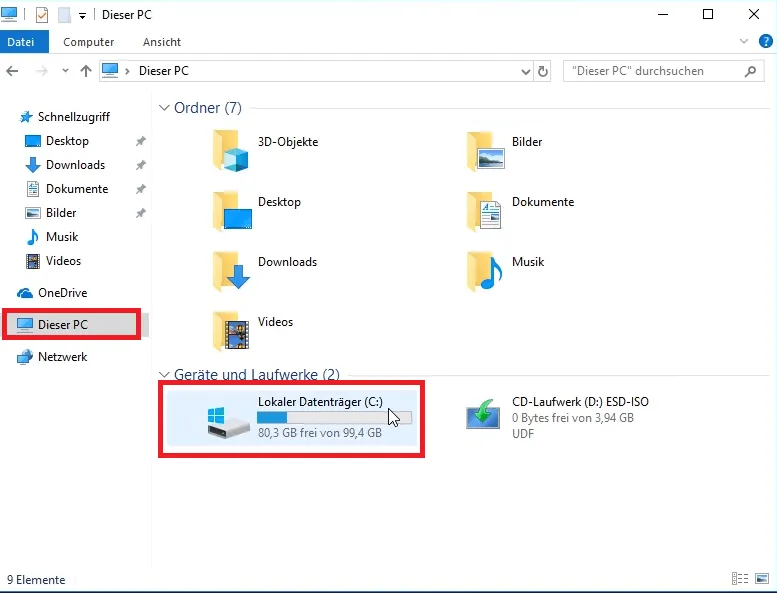777x593 pixels.
Task: Click the Schnellzugriff star icon in sidebar
Action: [x=25, y=117]
